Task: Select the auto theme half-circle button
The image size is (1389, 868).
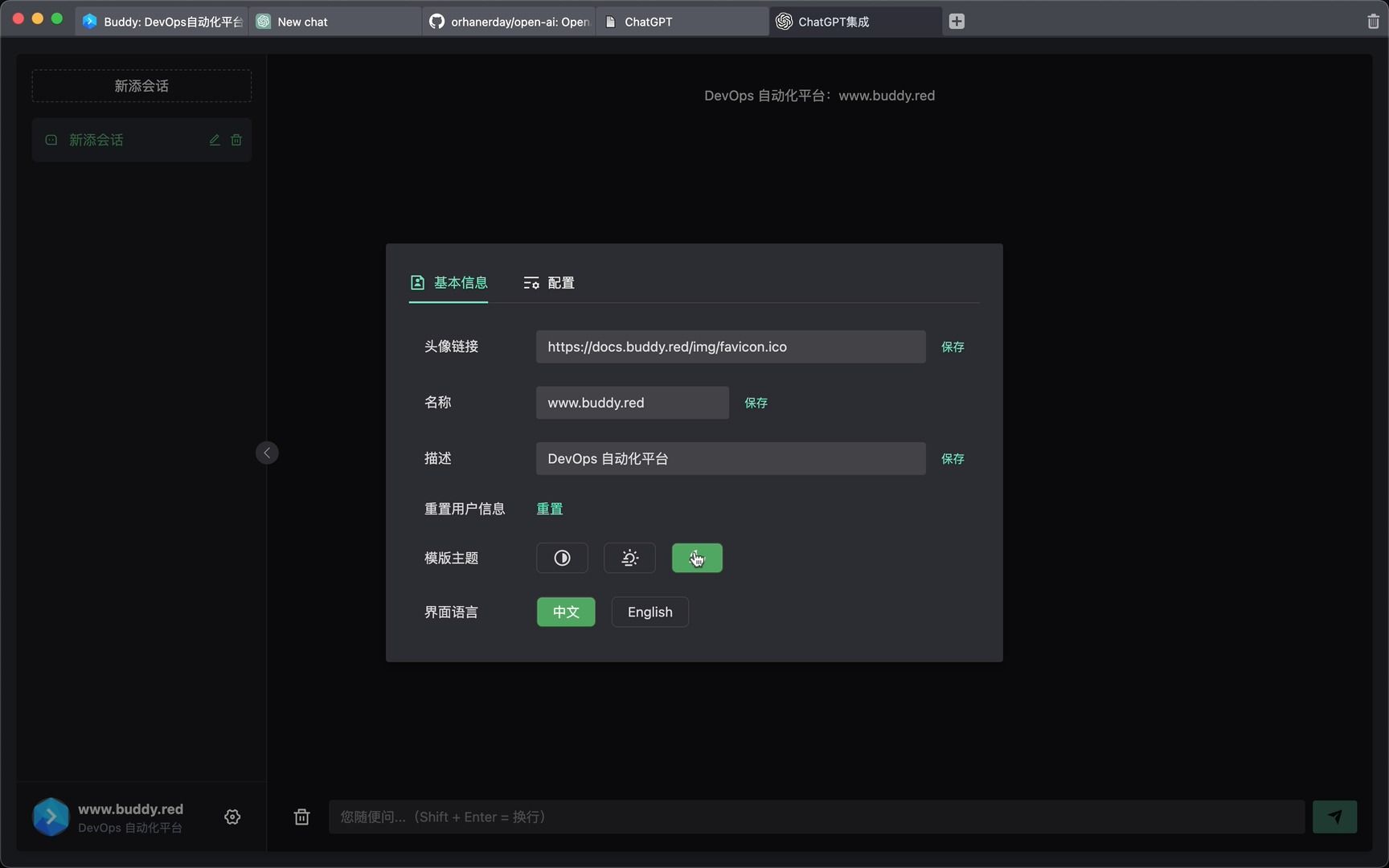Action: 562,558
